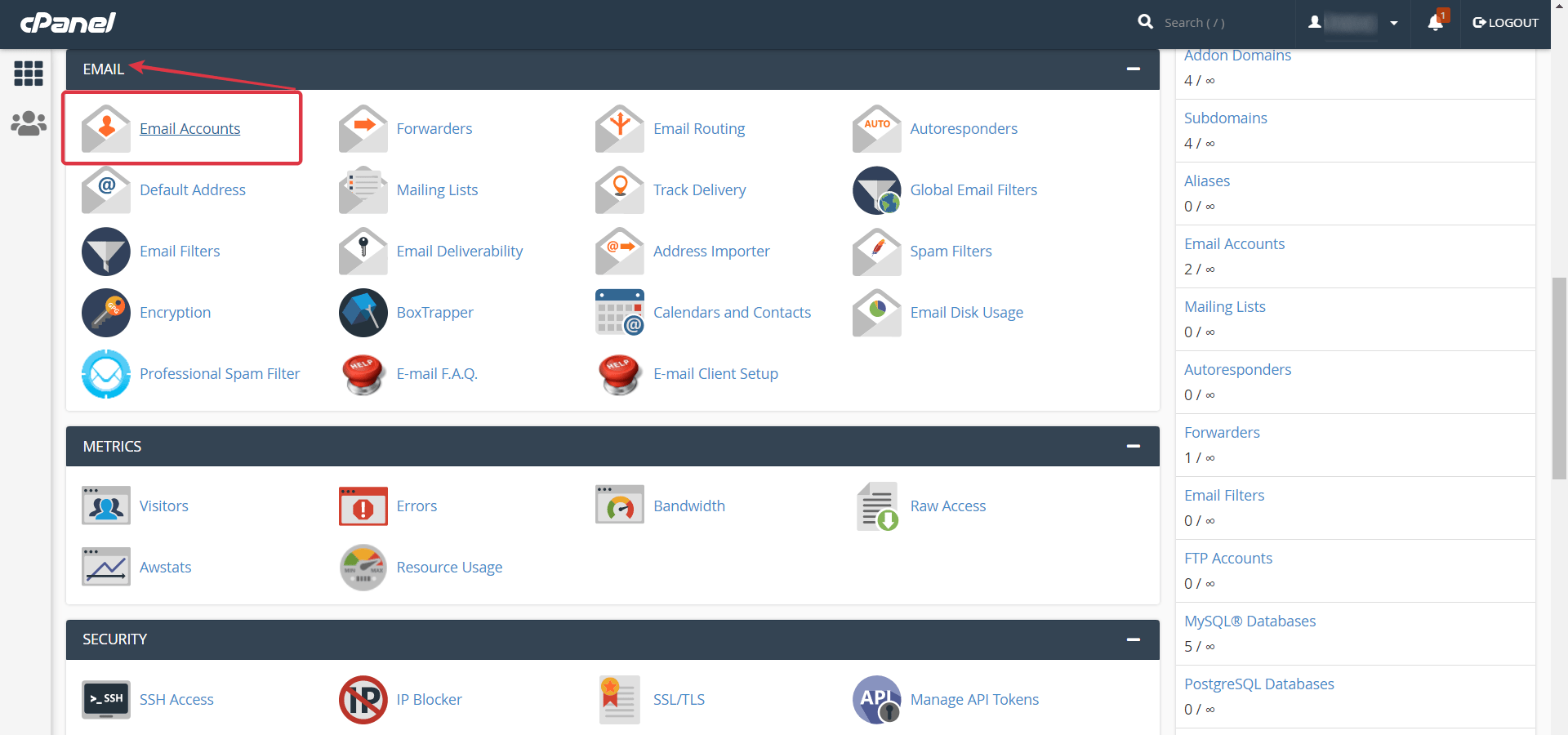Open Email Accounts in statistics sidebar
The image size is (1568, 735).
point(1234,244)
